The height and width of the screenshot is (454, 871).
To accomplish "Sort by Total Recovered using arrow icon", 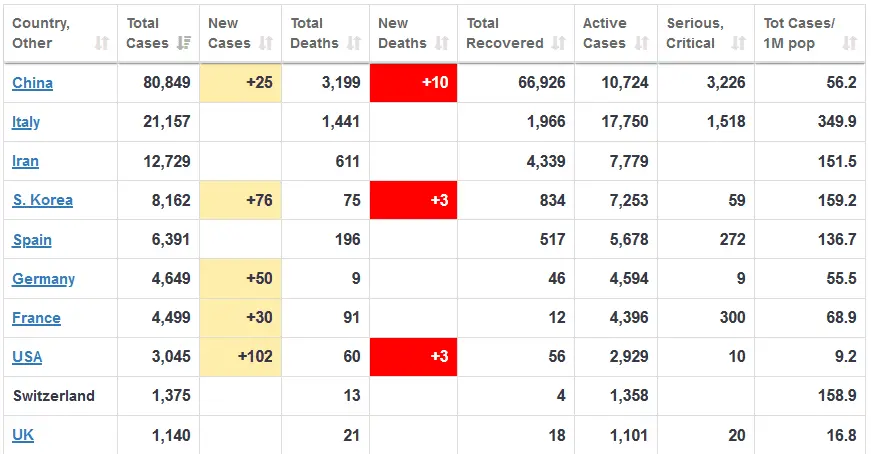I will [558, 43].
